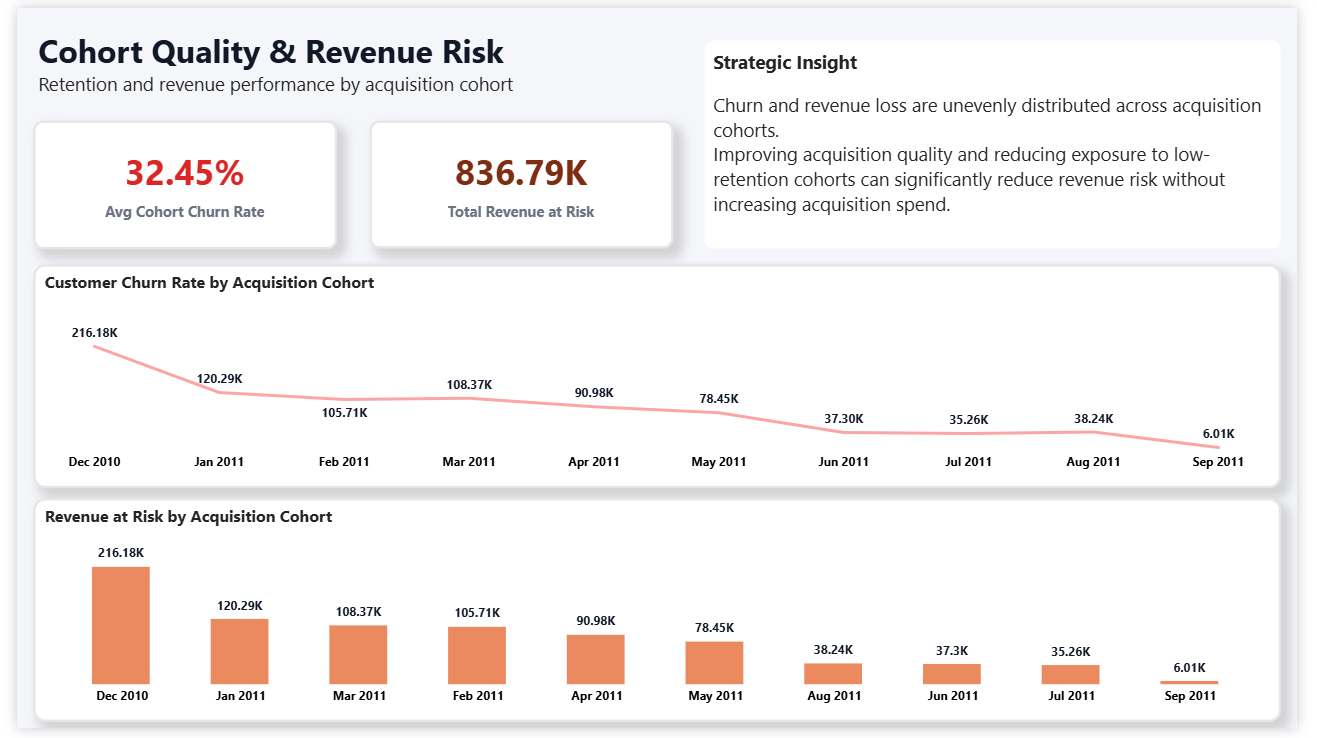The width and height of the screenshot is (1317, 738).
Task: Select the Avg Cohort Churn Rate KPI card
Action: tap(185, 184)
